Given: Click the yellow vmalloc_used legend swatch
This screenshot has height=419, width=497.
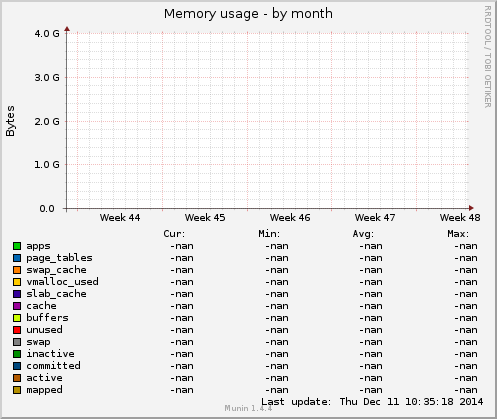Looking at the screenshot, I should (17, 282).
